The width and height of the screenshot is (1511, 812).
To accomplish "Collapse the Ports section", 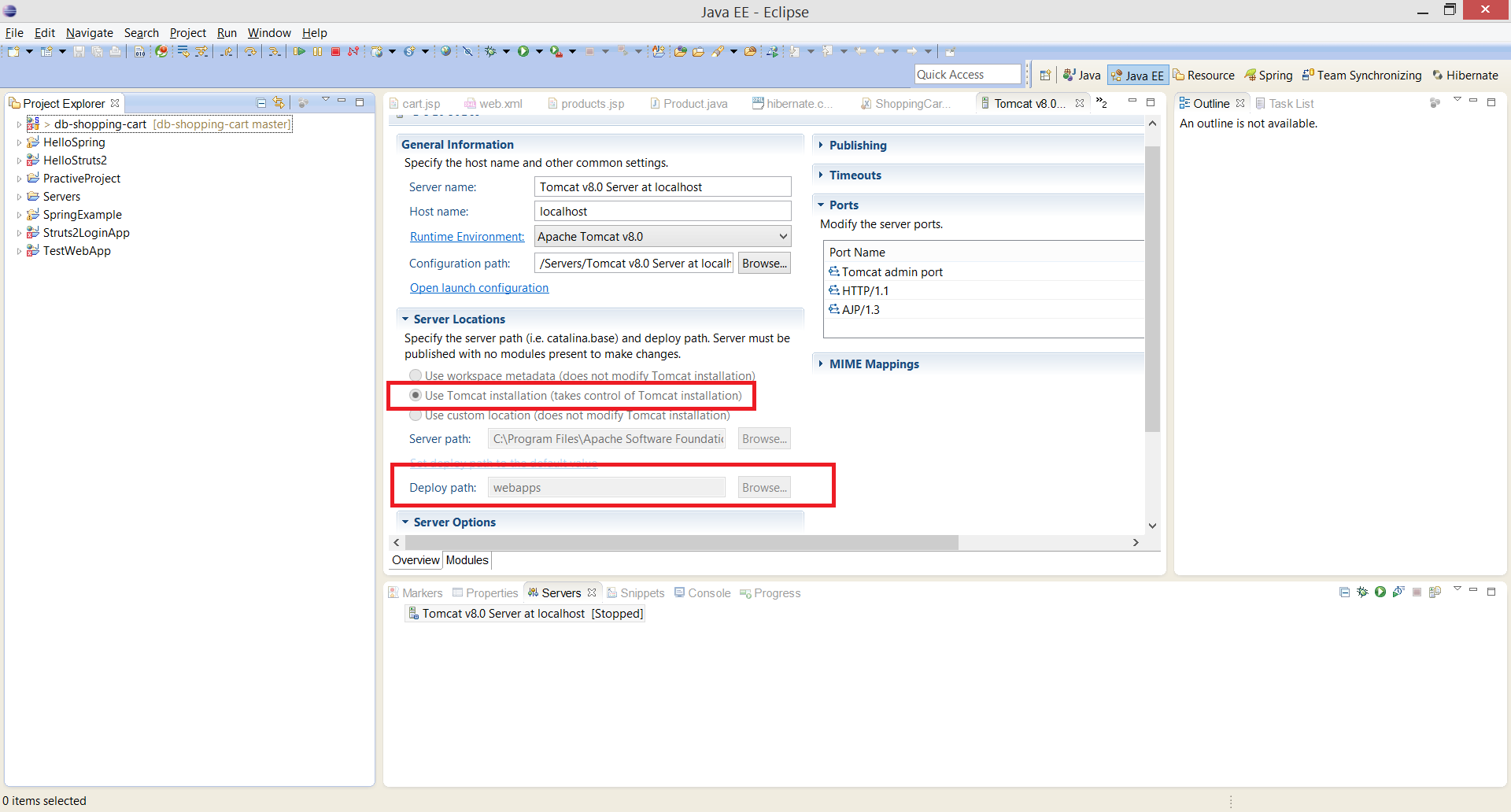I will coord(821,205).
